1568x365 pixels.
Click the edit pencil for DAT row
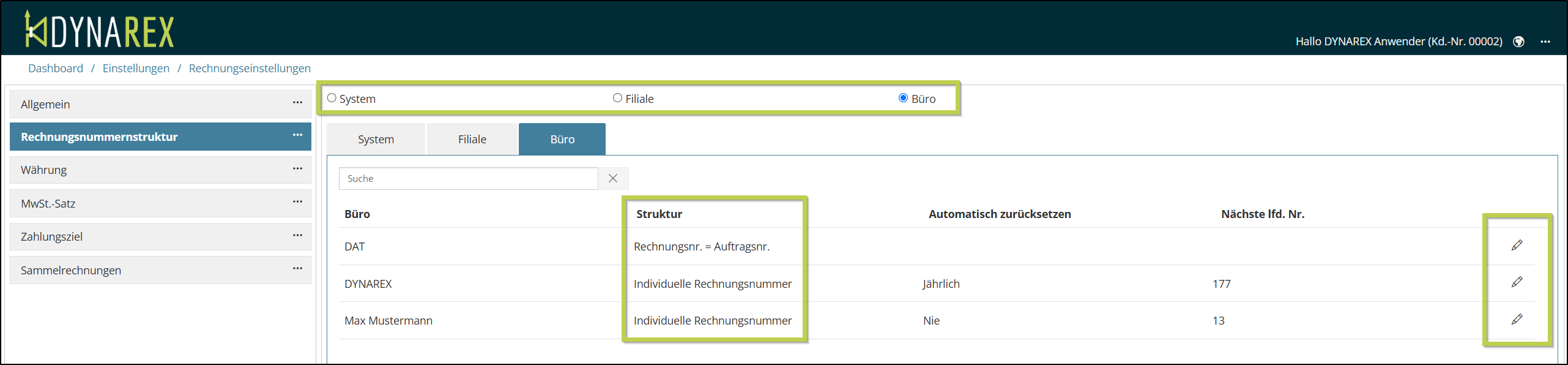1517,246
